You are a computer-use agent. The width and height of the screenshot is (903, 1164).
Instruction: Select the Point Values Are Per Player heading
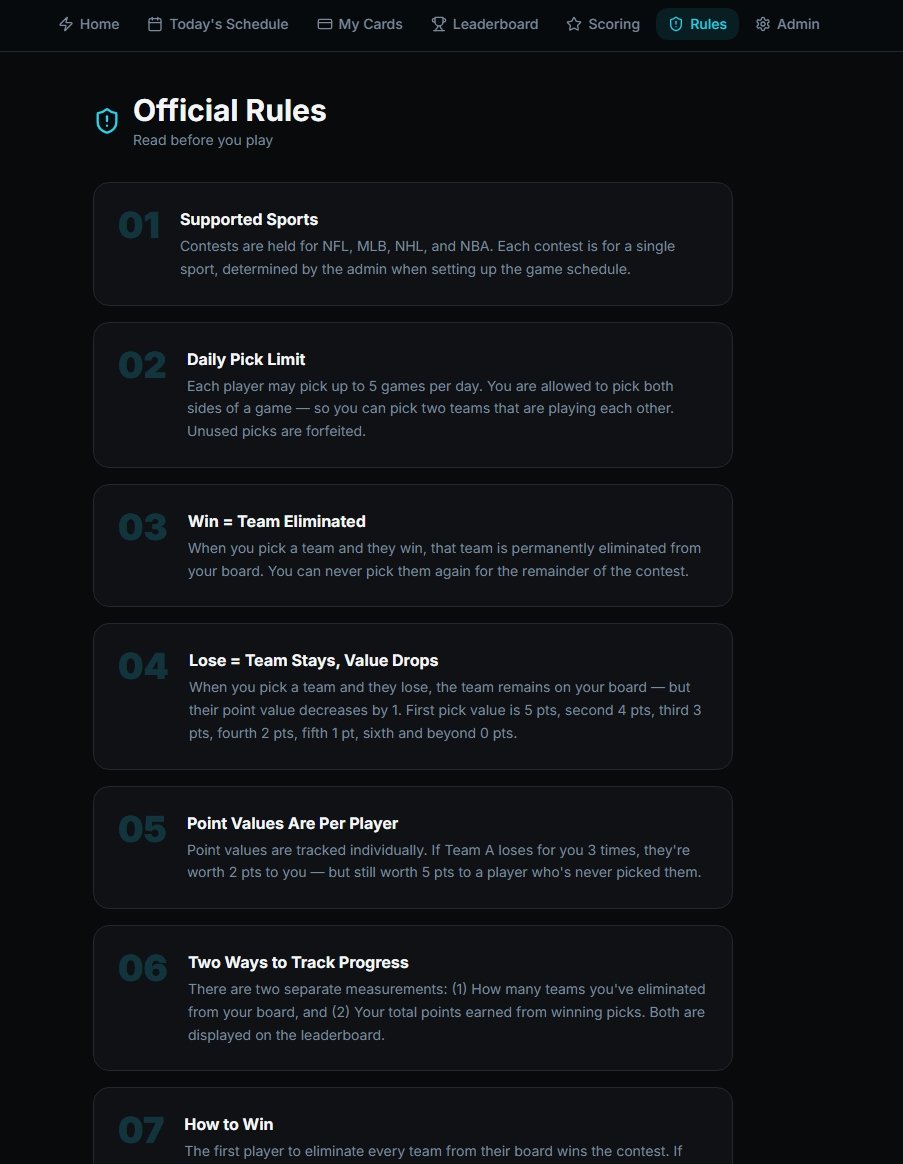(292, 823)
